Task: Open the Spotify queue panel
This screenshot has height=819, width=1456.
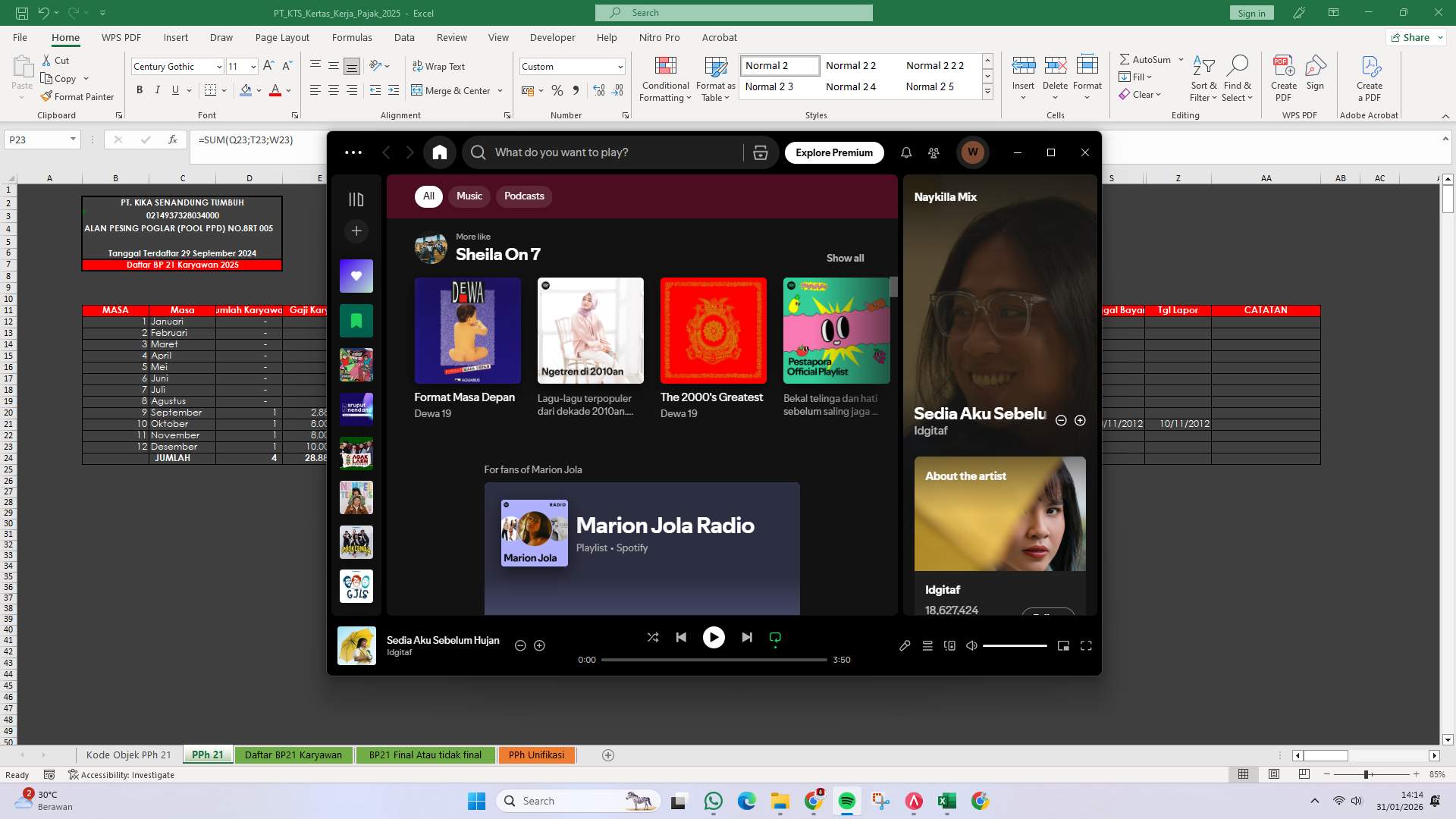Action: click(x=927, y=645)
